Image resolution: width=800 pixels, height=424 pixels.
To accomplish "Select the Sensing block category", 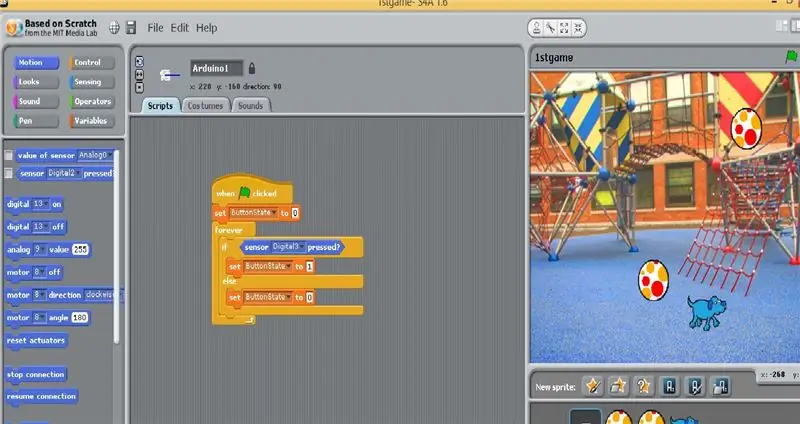I will click(92, 82).
